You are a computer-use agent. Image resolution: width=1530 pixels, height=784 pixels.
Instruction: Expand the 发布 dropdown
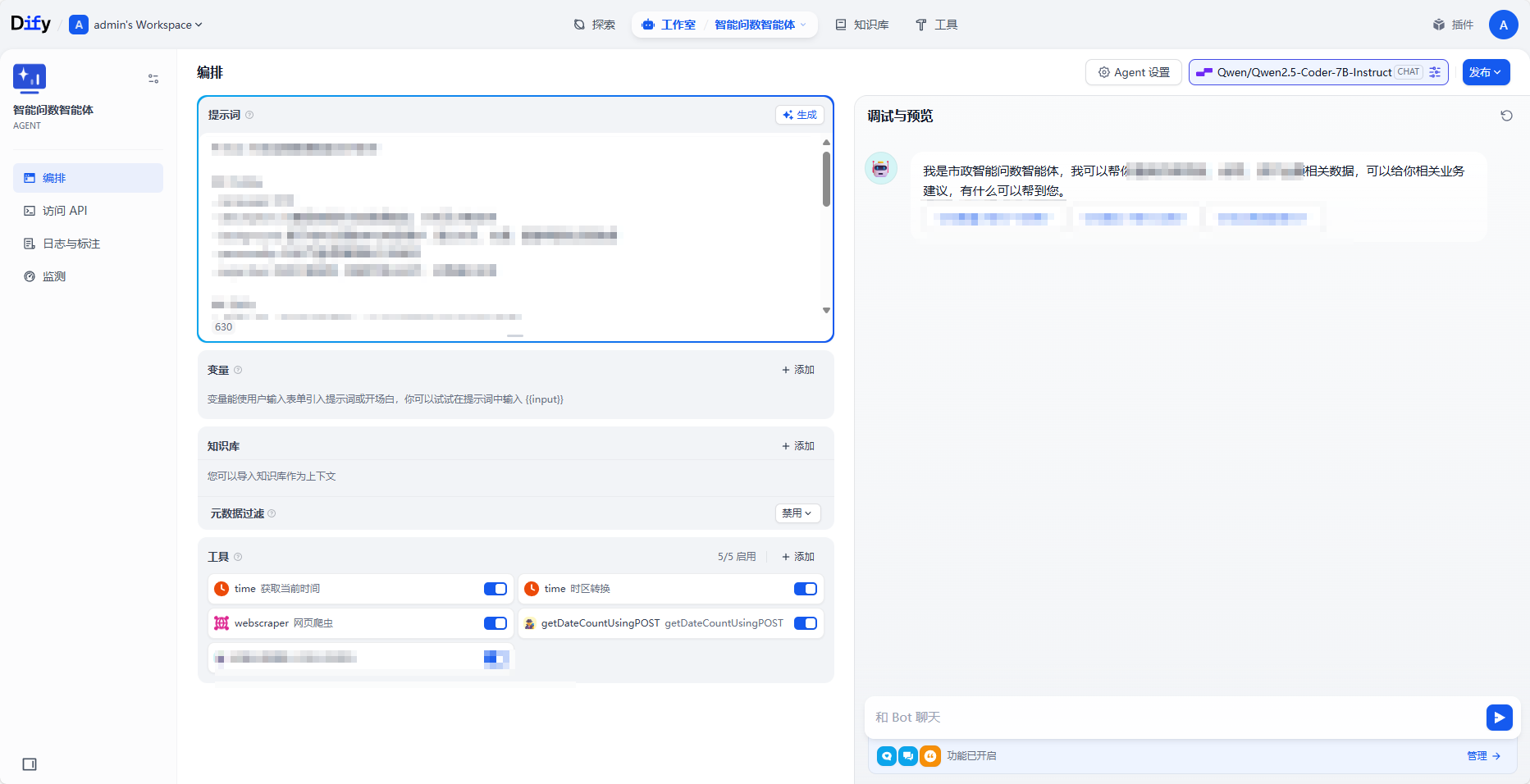1486,72
